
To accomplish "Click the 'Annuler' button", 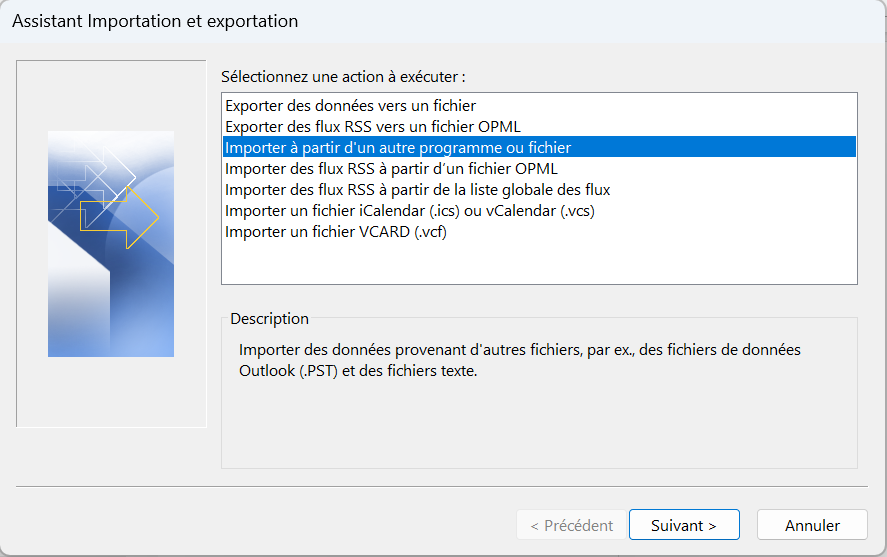I will coord(811,525).
